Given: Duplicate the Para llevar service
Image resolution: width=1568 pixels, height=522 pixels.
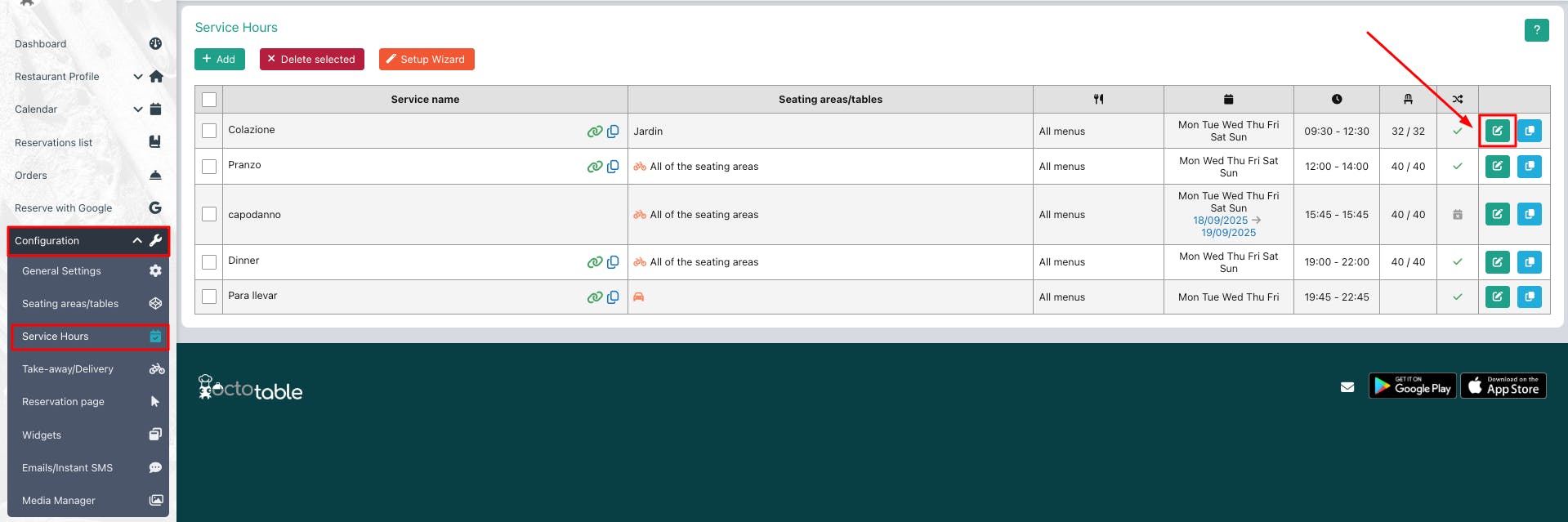Looking at the screenshot, I should [x=1529, y=297].
